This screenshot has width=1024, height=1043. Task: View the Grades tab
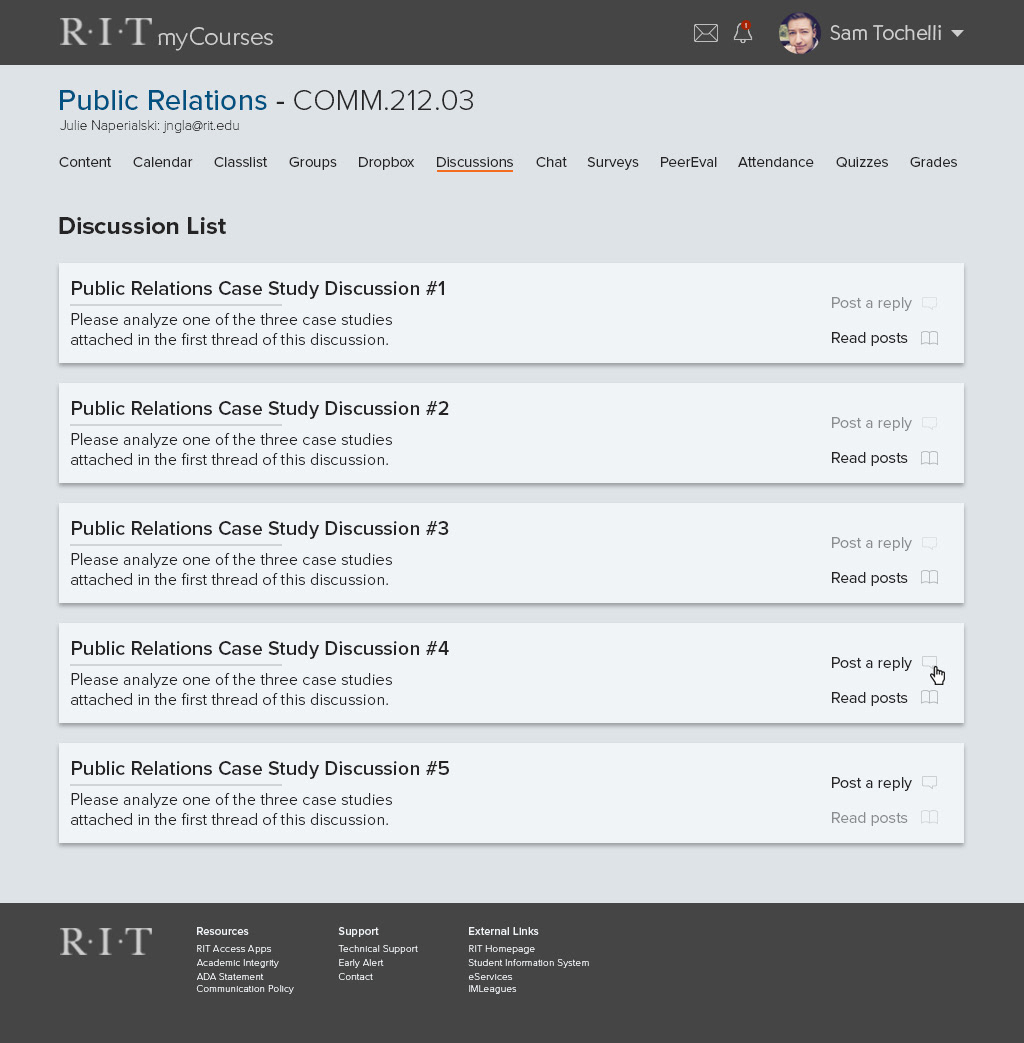tap(934, 162)
